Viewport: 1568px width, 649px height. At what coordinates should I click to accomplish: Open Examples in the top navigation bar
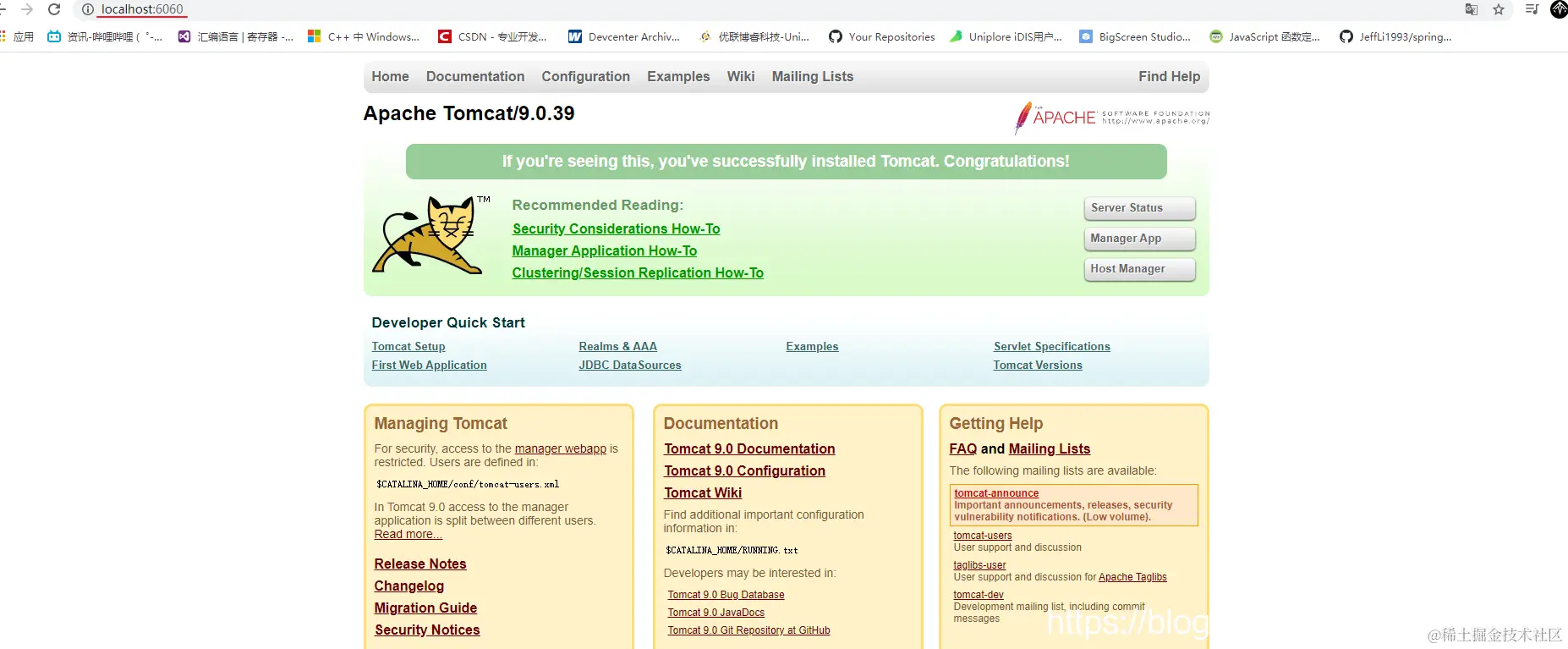[x=678, y=76]
